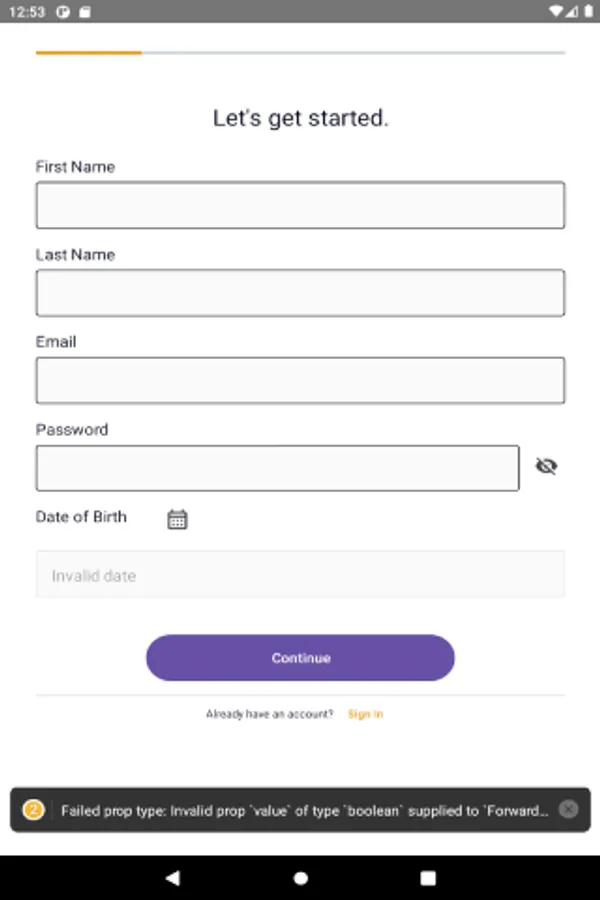Viewport: 600px width, 900px height.
Task: Tap the Invalid date field
Action: 300,575
